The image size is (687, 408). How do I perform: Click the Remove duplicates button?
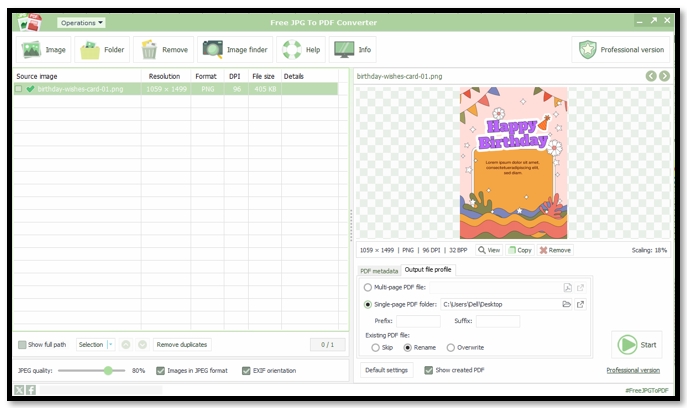tap(182, 344)
